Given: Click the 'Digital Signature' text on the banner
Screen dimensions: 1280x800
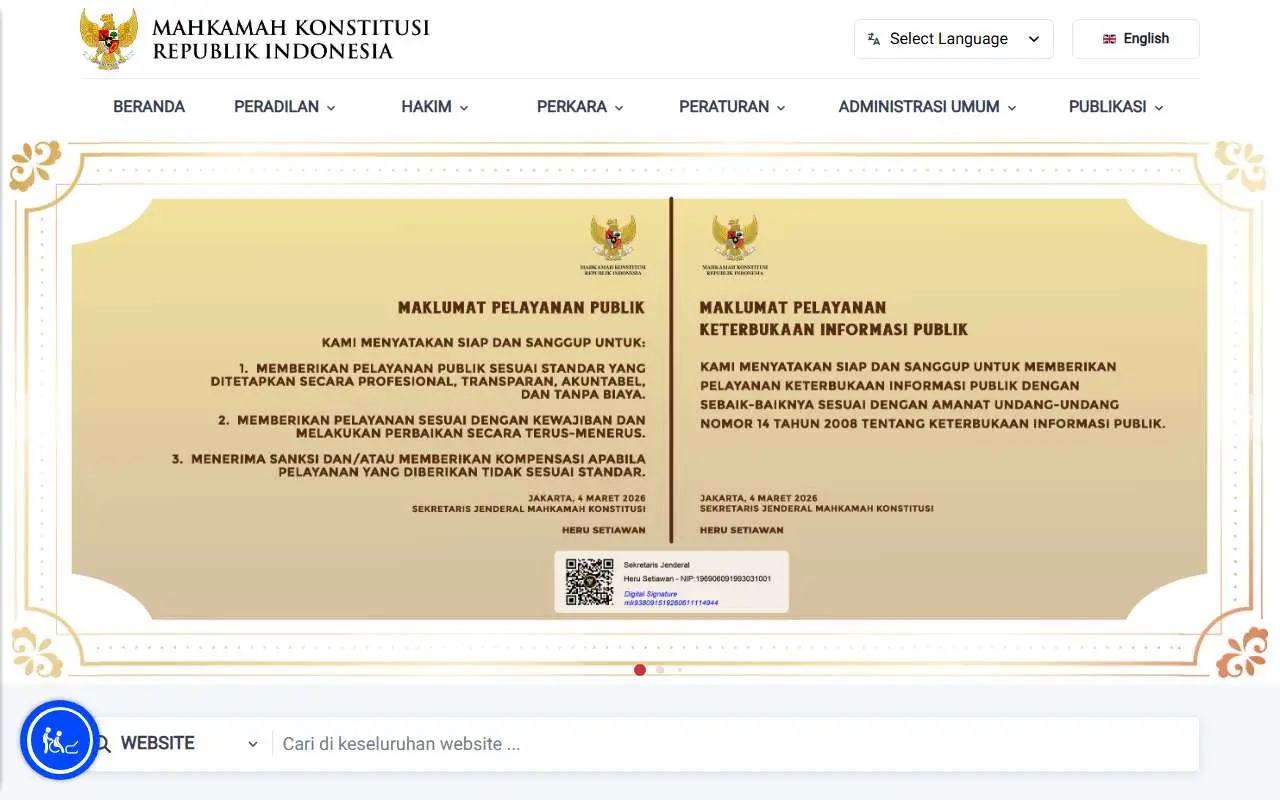Looking at the screenshot, I should (650, 594).
